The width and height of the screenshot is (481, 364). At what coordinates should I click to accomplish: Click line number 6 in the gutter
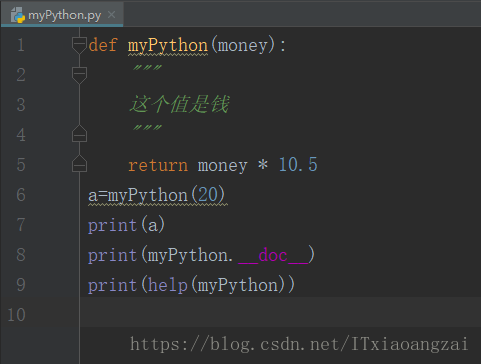coord(21,195)
